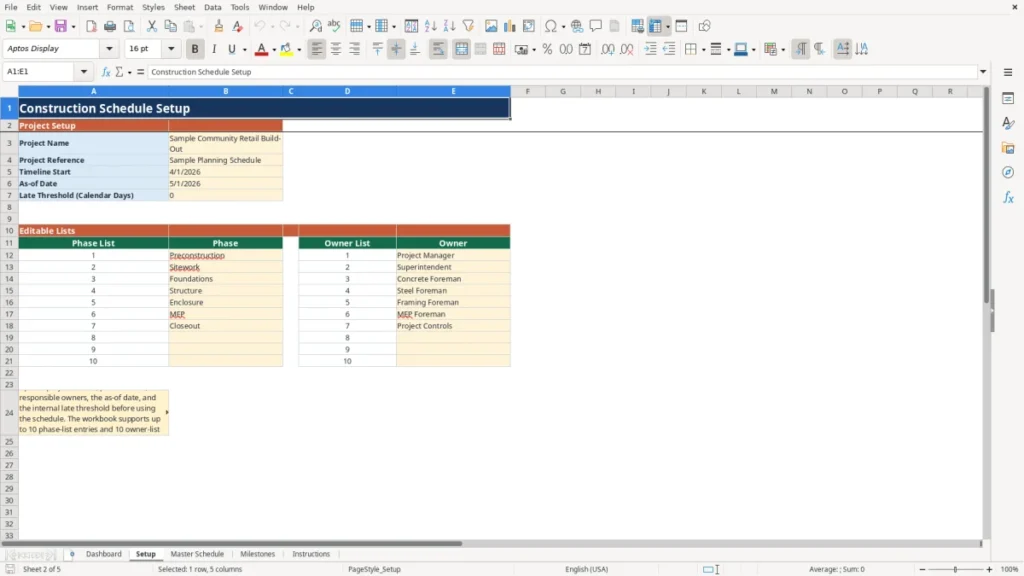Toggle Bold formatting
Screen dimensions: 1024x576
point(195,49)
